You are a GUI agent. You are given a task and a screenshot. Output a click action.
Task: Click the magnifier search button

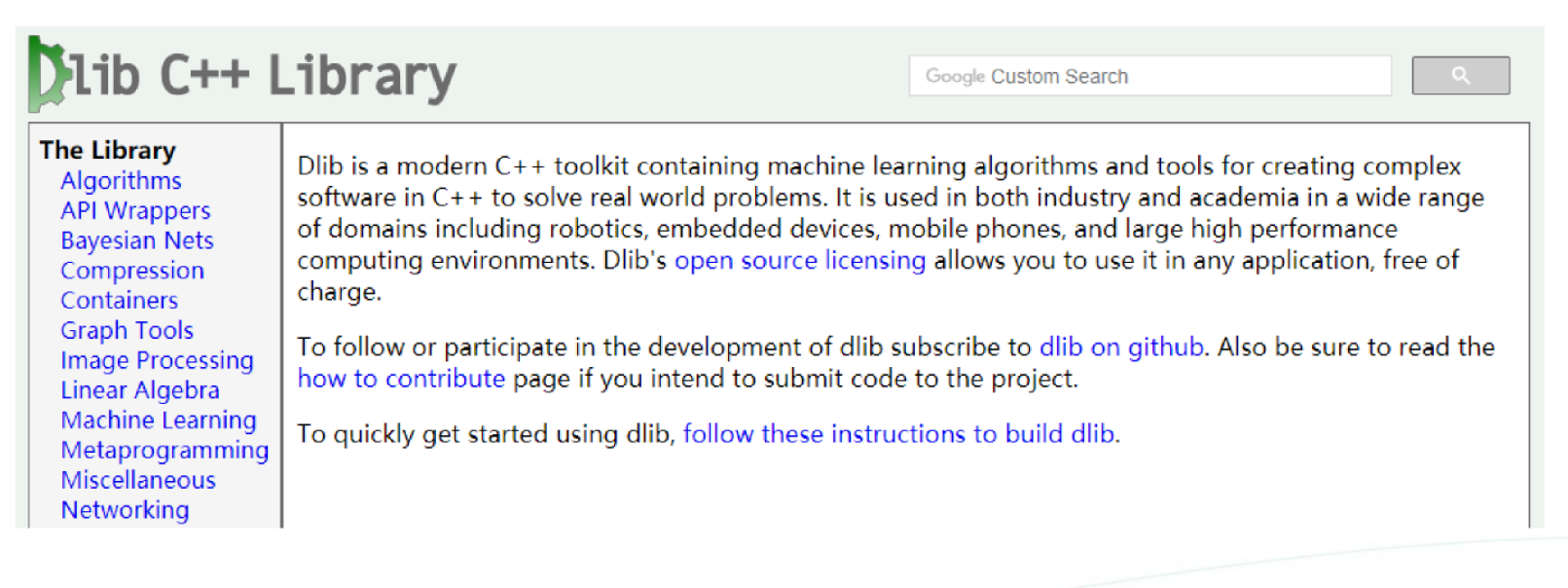point(1460,76)
